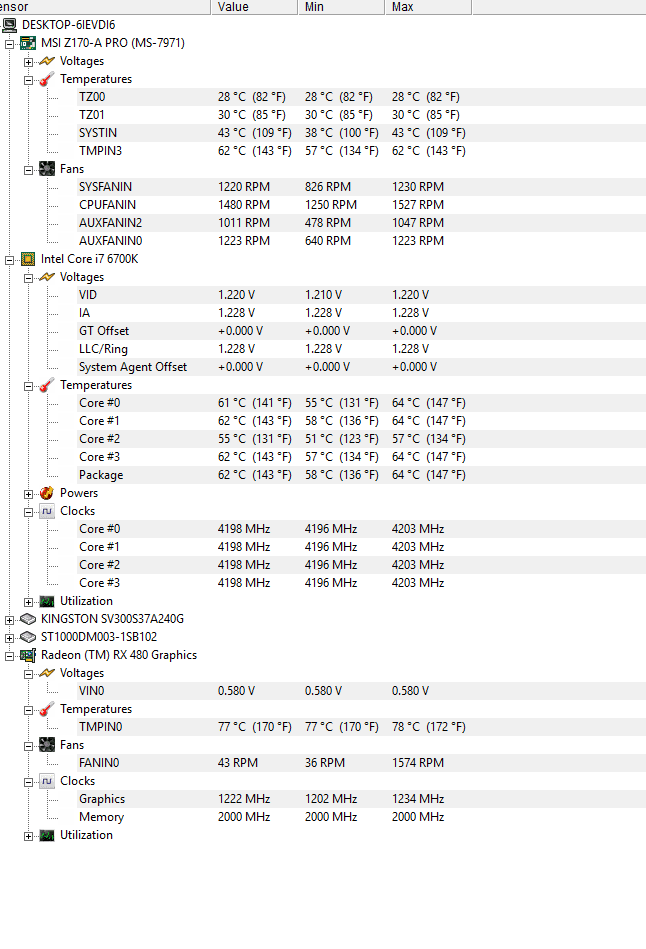Expand the Radeon Utilization node
Image resolution: width=646 pixels, height=949 pixels.
click(28, 836)
